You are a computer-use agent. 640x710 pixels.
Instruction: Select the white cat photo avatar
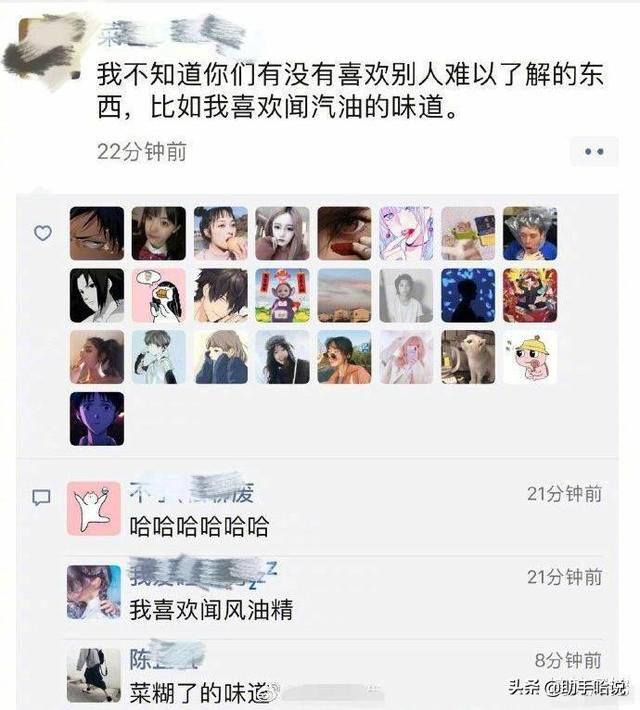[x=468, y=357]
